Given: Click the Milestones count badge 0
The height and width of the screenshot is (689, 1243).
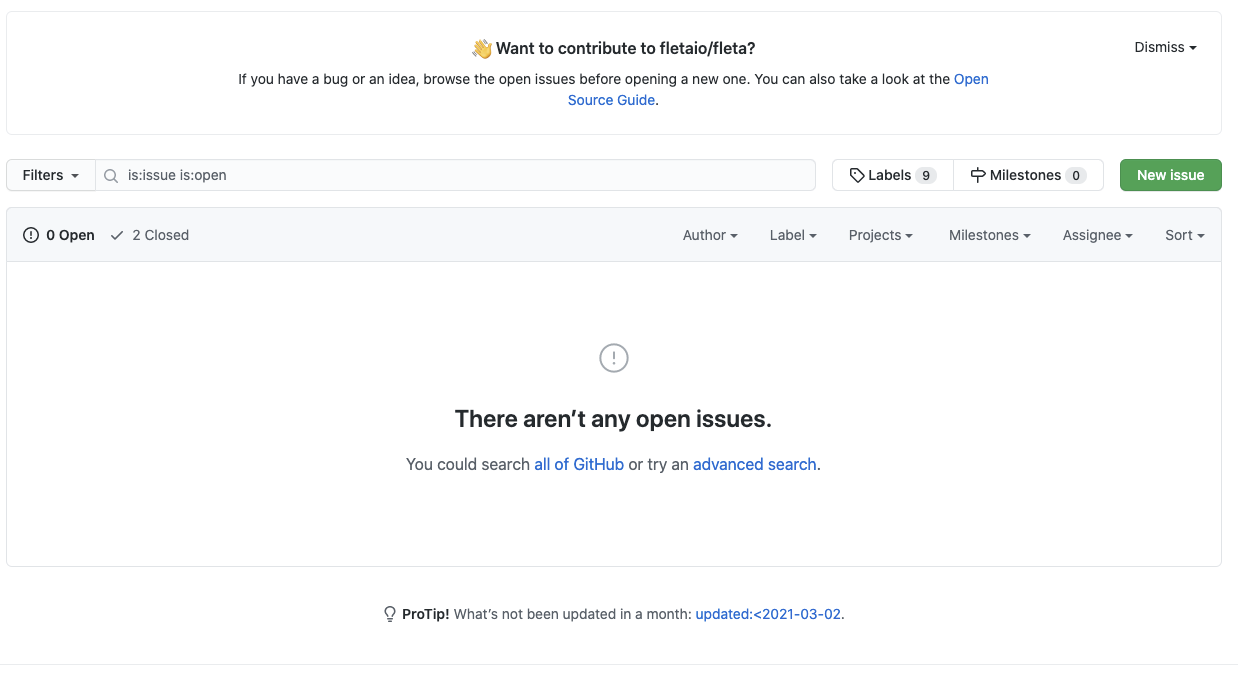Looking at the screenshot, I should coord(1076,176).
